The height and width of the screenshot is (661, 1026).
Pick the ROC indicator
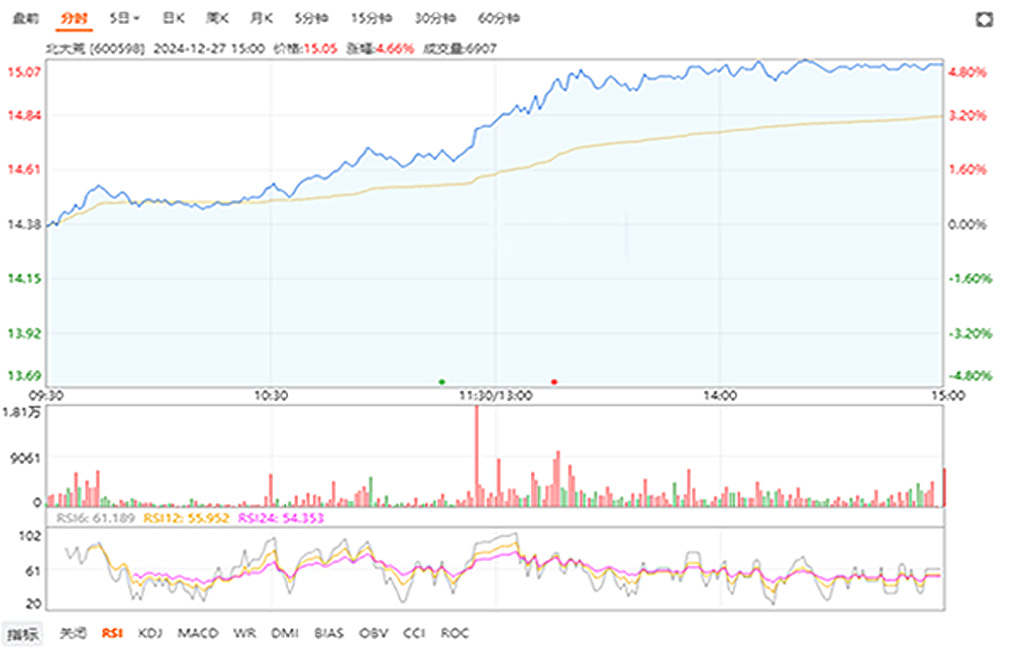pos(455,633)
